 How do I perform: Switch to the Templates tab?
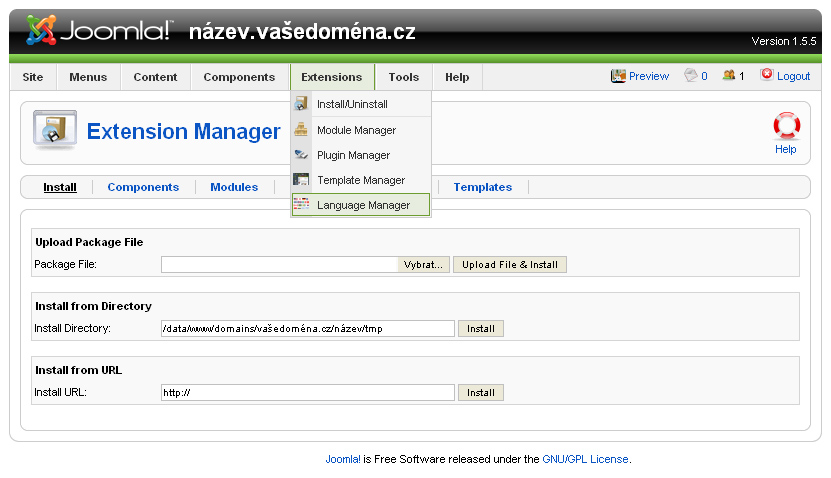point(483,187)
